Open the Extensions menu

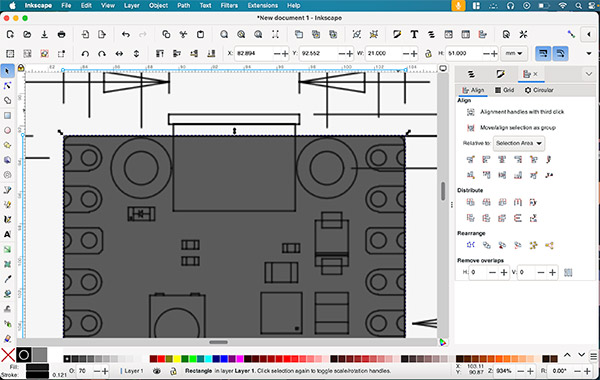coord(262,5)
